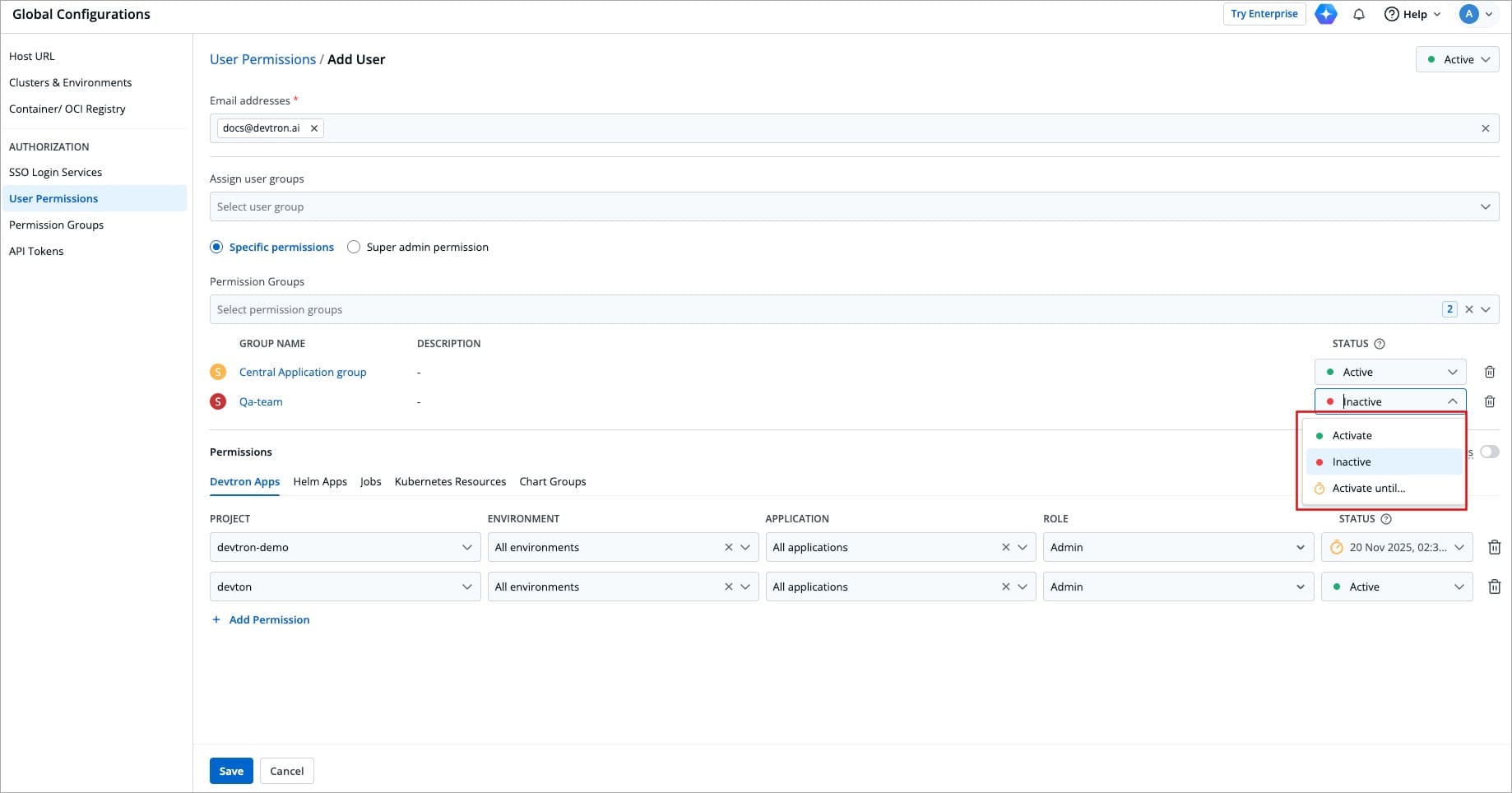Delete the devton project permission row
The width and height of the screenshot is (1512, 793).
1494,587
